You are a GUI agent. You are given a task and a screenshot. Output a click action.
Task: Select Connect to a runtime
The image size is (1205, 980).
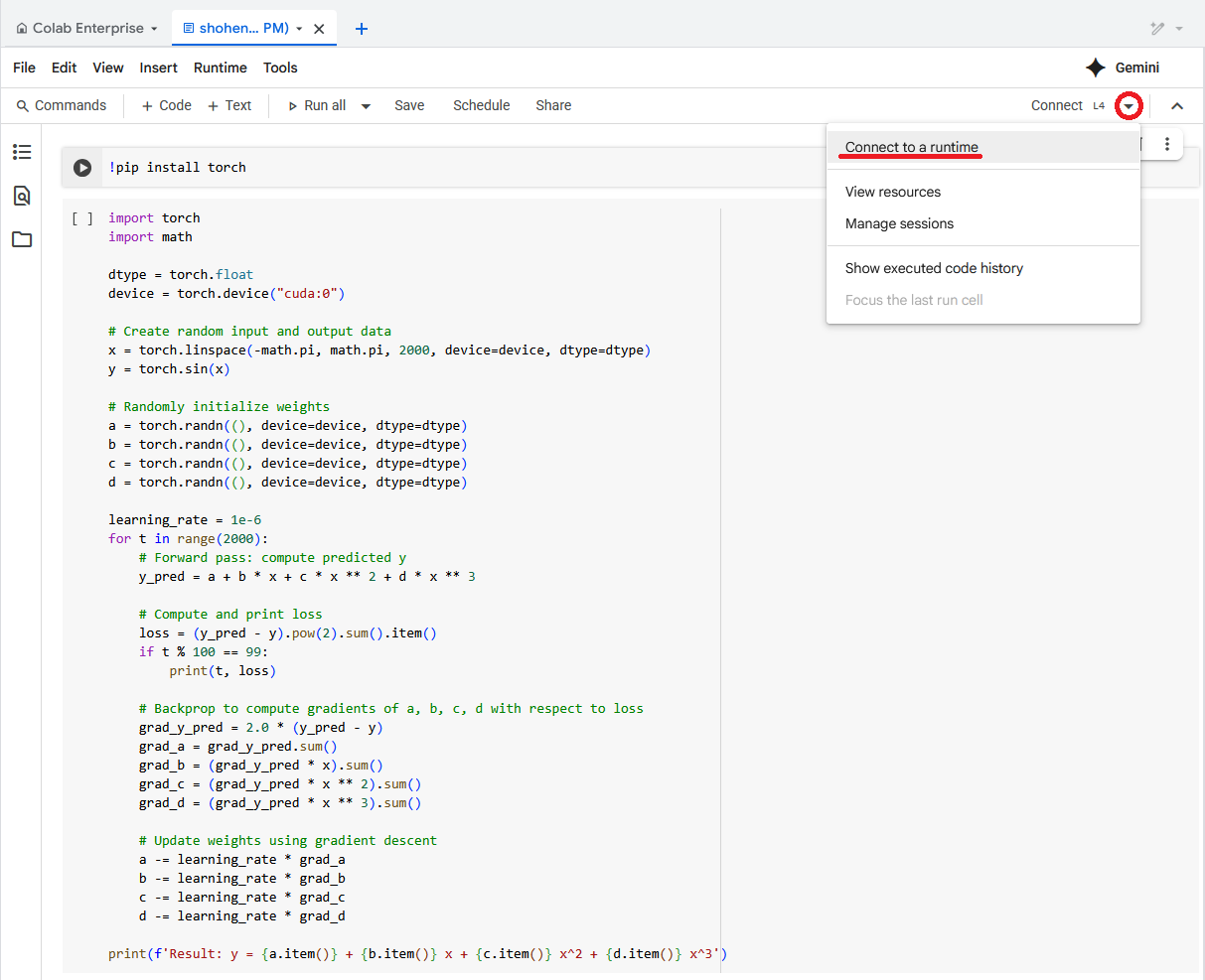pos(911,147)
